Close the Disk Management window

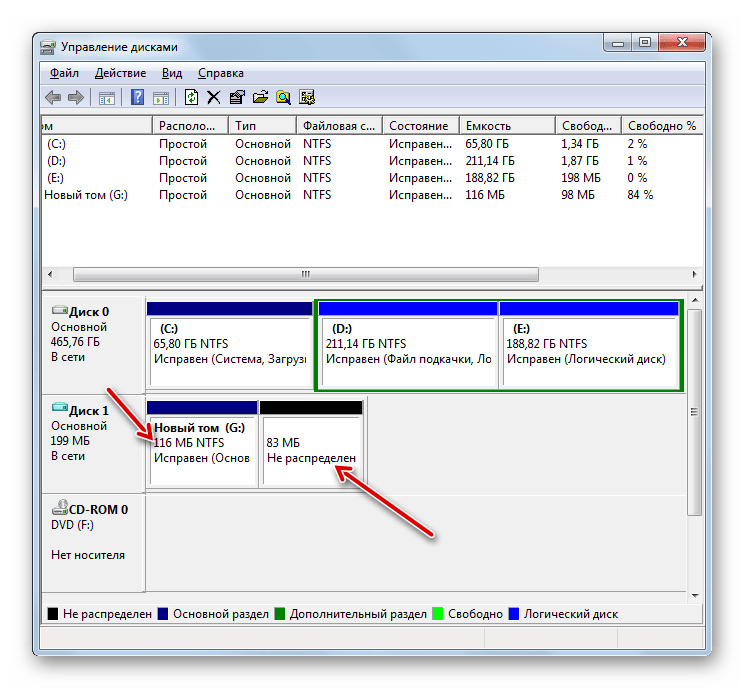(x=682, y=43)
